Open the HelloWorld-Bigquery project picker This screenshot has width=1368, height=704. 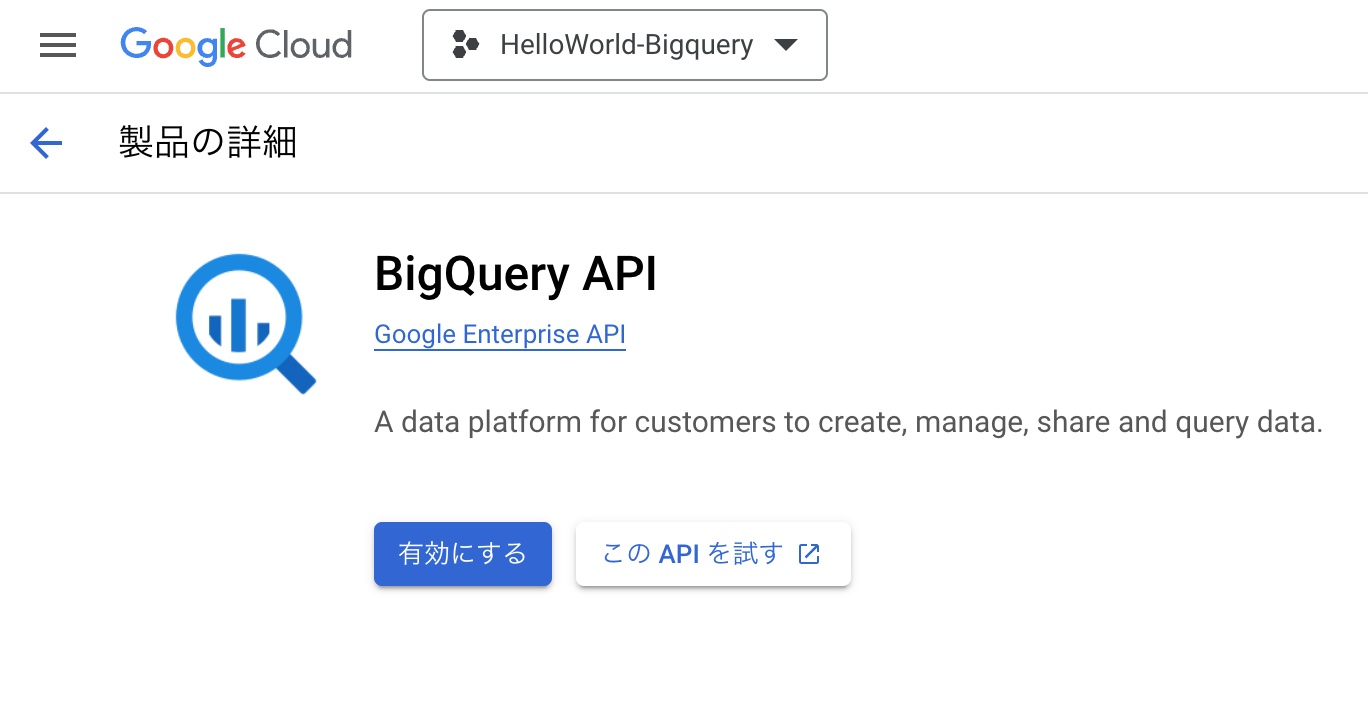(624, 45)
